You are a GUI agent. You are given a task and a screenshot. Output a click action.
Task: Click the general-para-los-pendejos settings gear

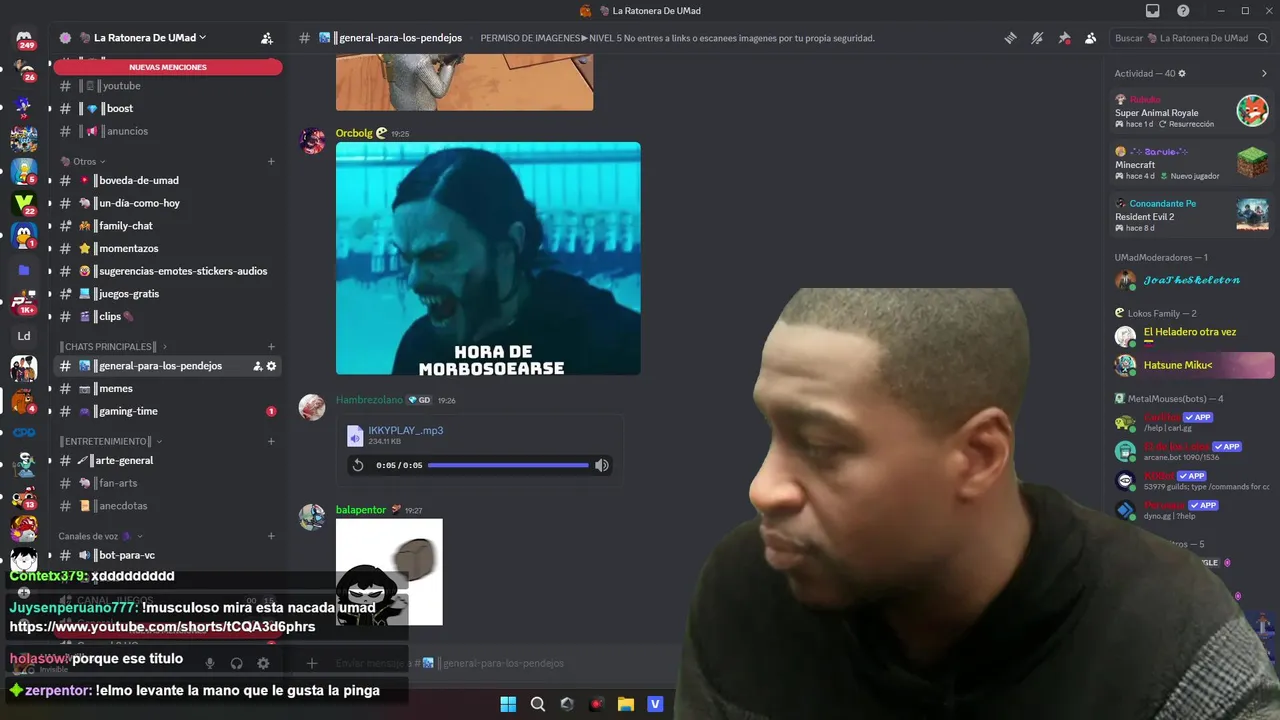point(271,366)
